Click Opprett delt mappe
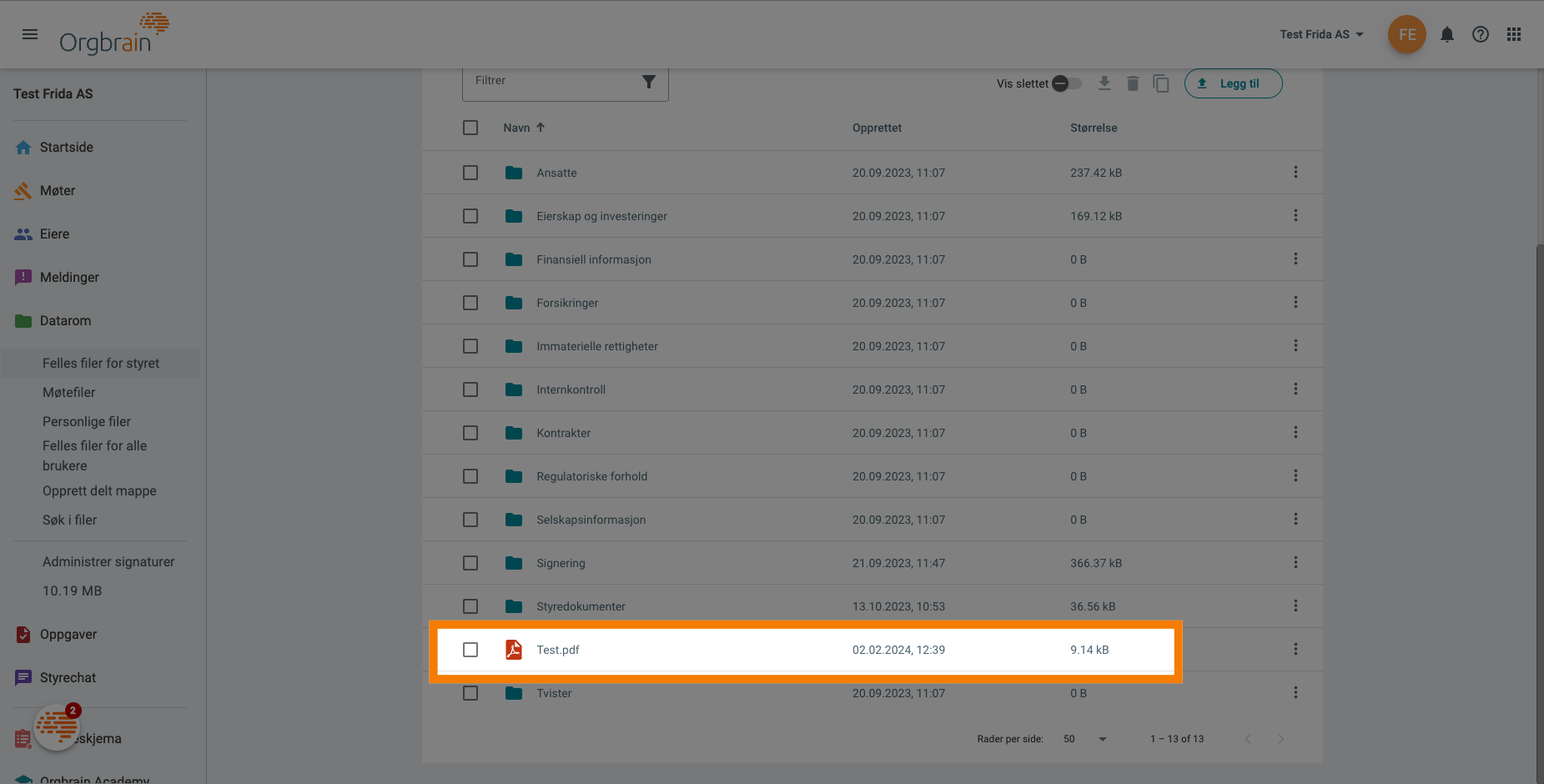Viewport: 1544px width, 784px height. point(99,490)
